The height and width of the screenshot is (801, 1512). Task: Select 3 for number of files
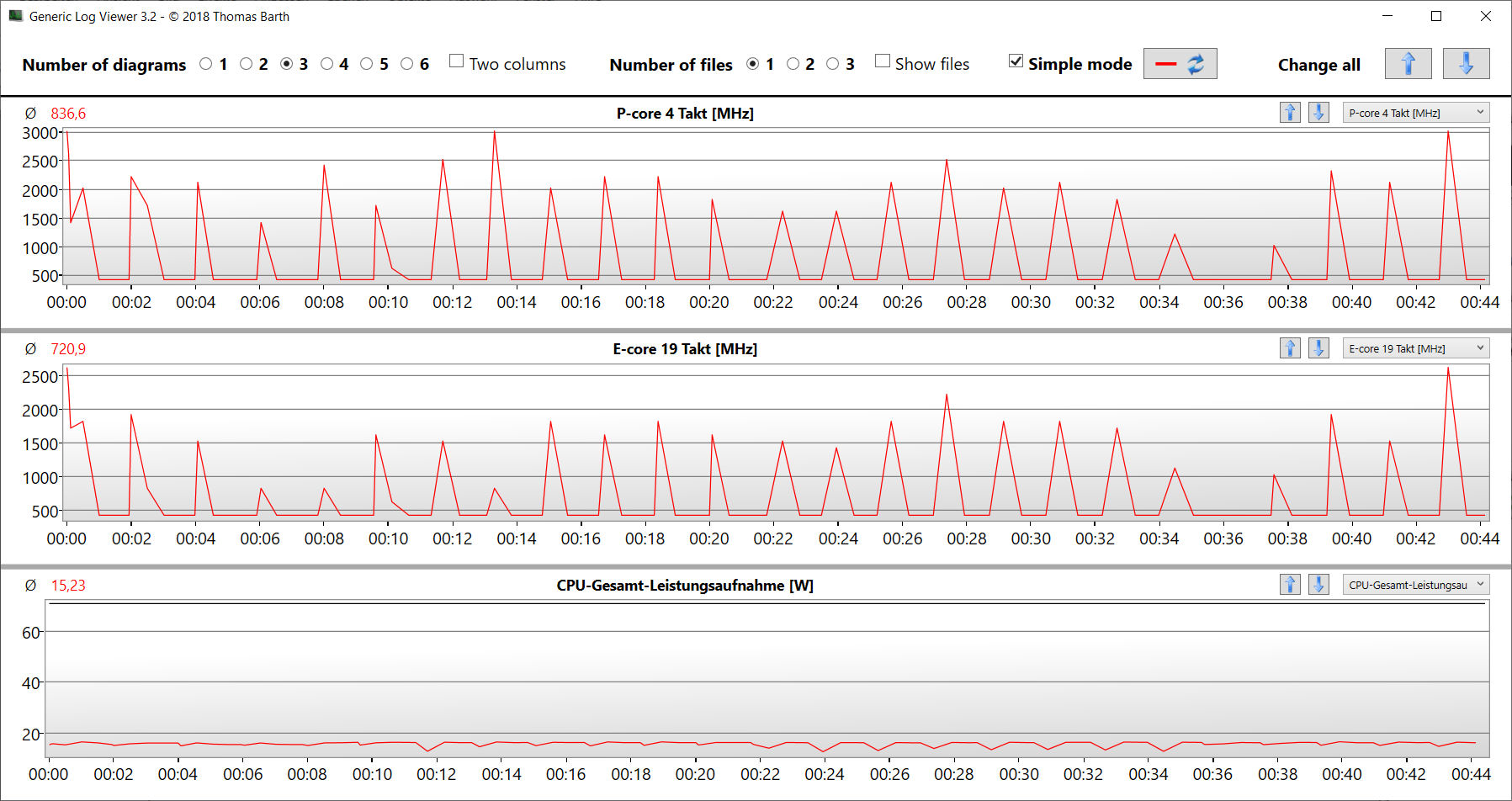pyautogui.click(x=833, y=64)
